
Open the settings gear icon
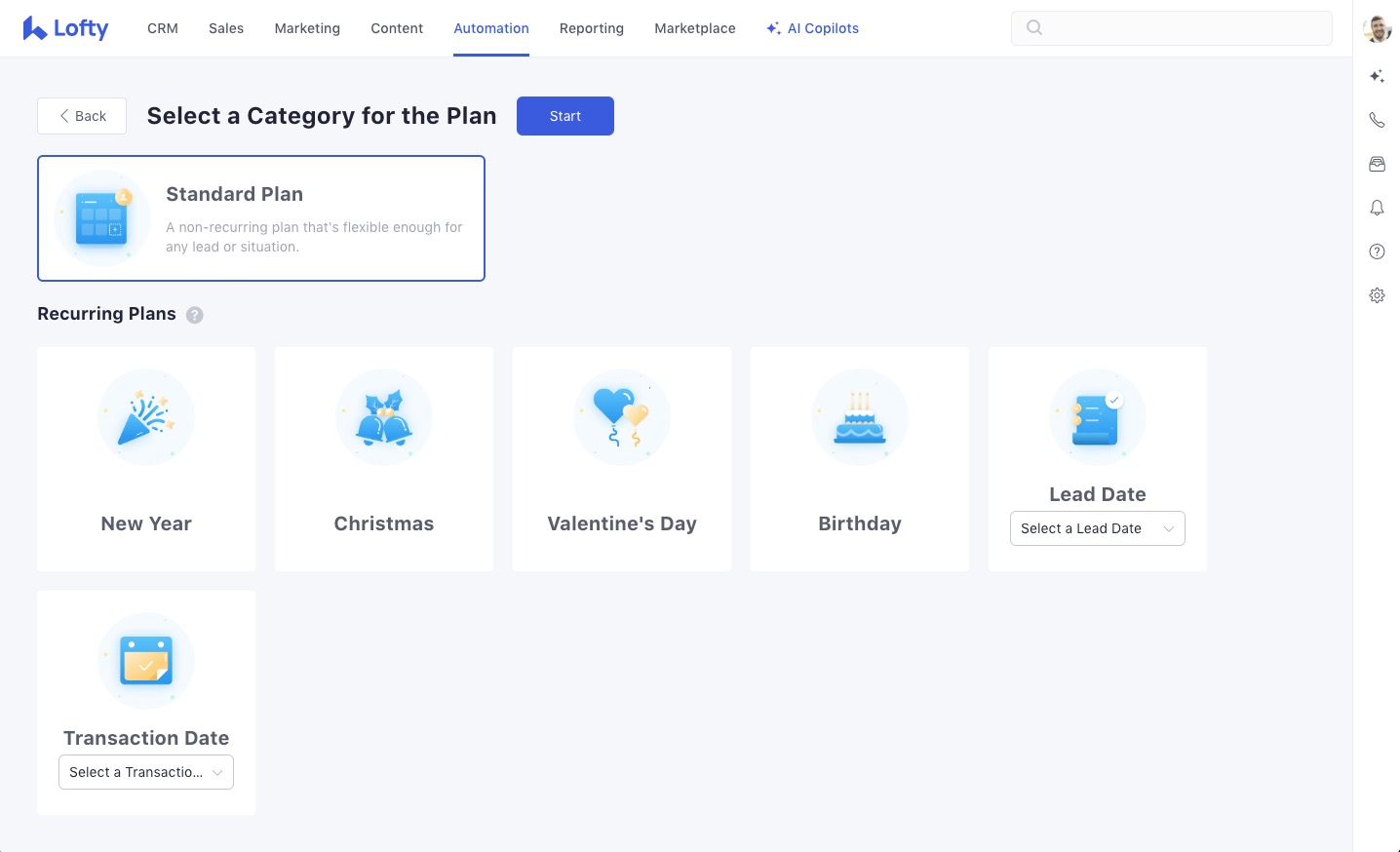(x=1377, y=295)
